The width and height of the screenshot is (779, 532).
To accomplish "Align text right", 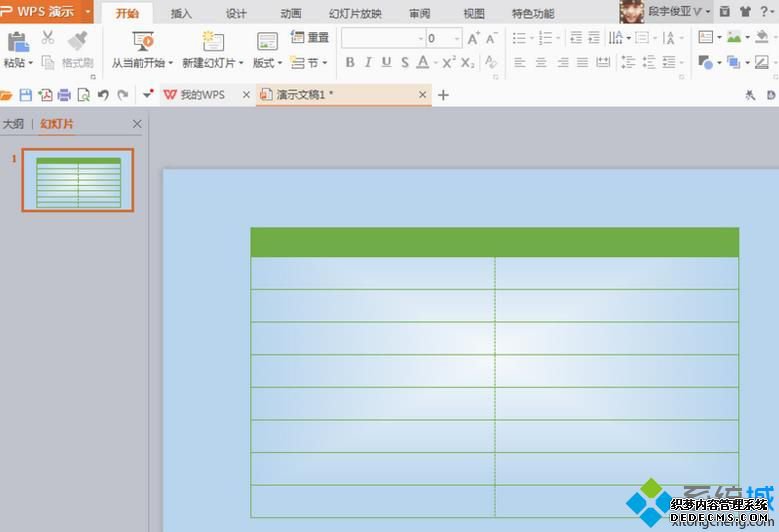I will 562,63.
